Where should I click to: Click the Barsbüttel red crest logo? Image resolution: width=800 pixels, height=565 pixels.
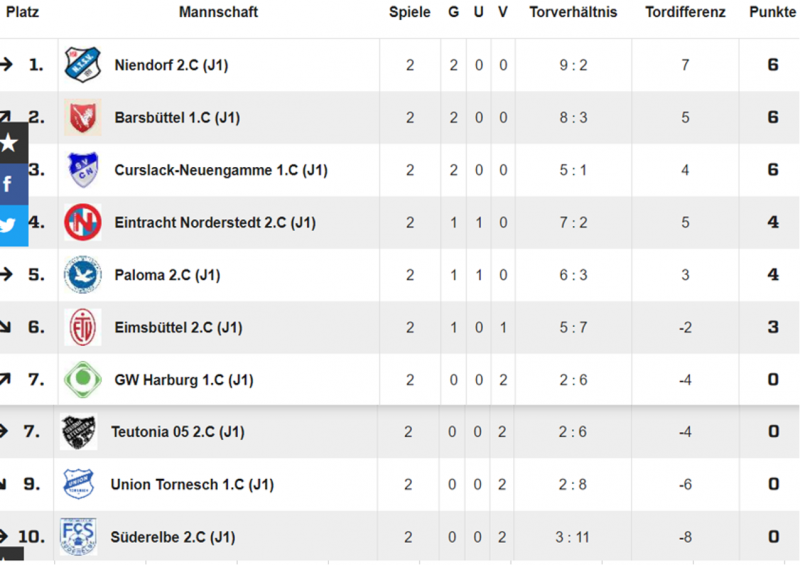[x=83, y=117]
